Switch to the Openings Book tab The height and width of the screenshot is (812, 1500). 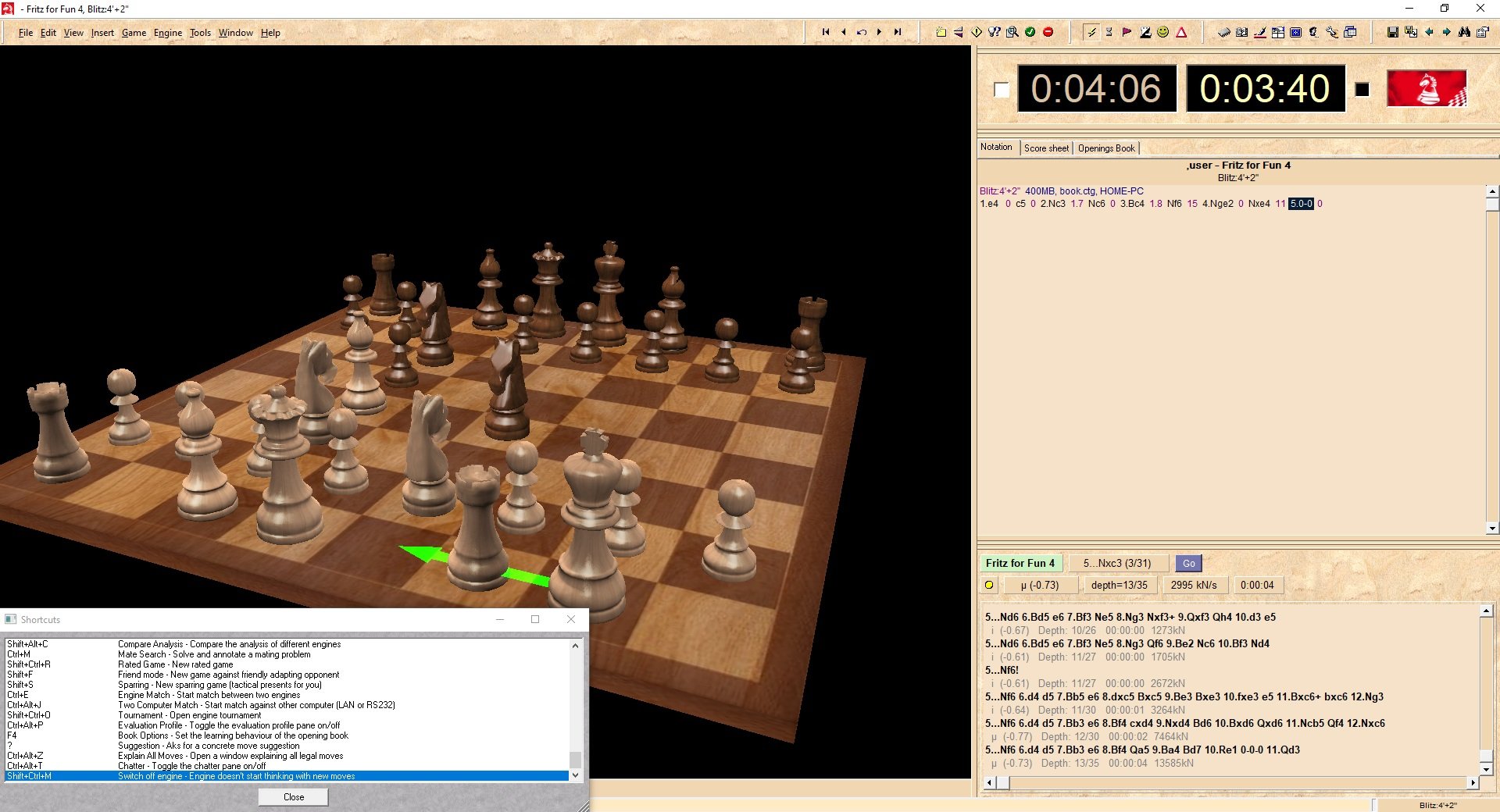(1106, 148)
